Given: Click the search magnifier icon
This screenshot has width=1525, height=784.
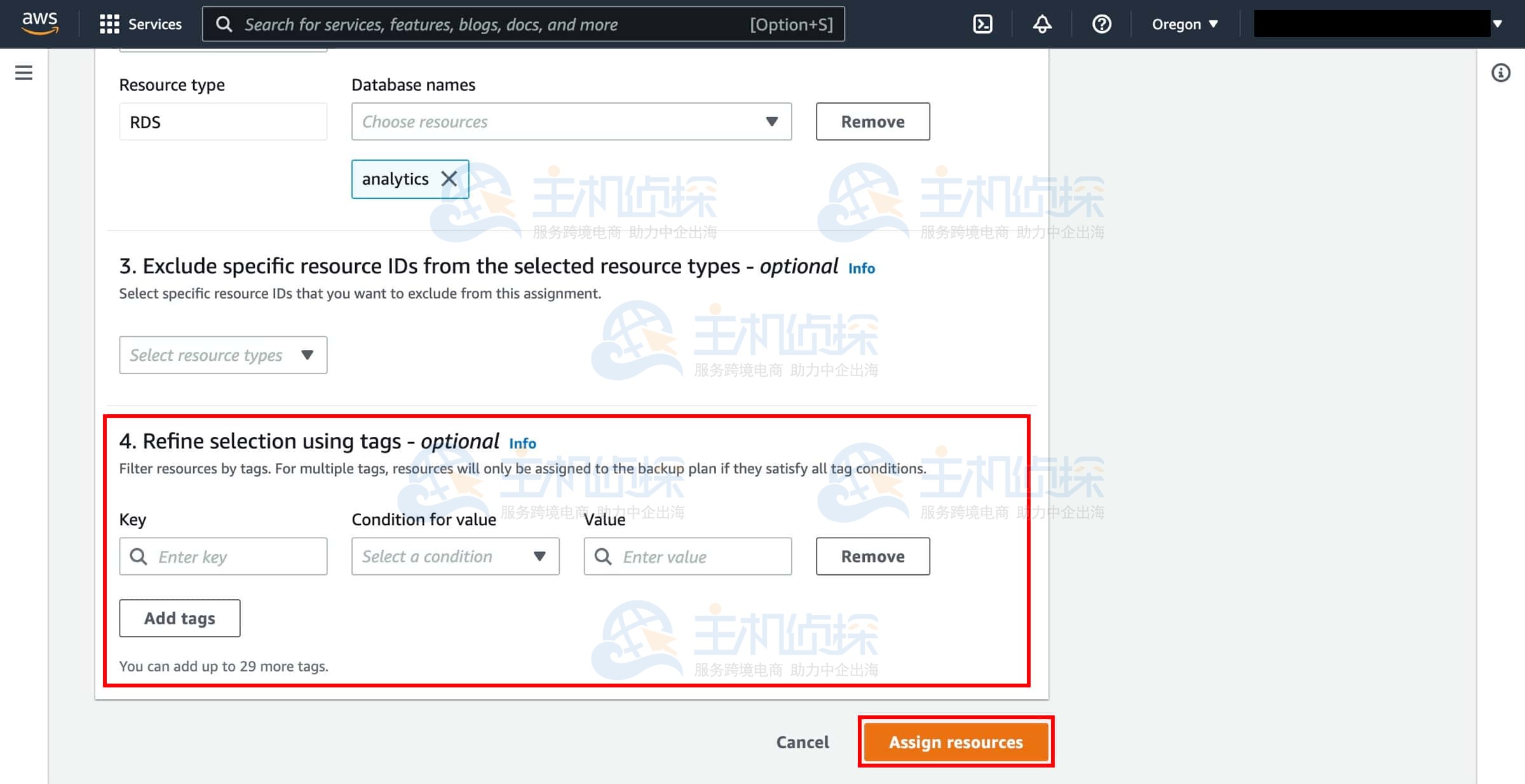Looking at the screenshot, I should (224, 24).
